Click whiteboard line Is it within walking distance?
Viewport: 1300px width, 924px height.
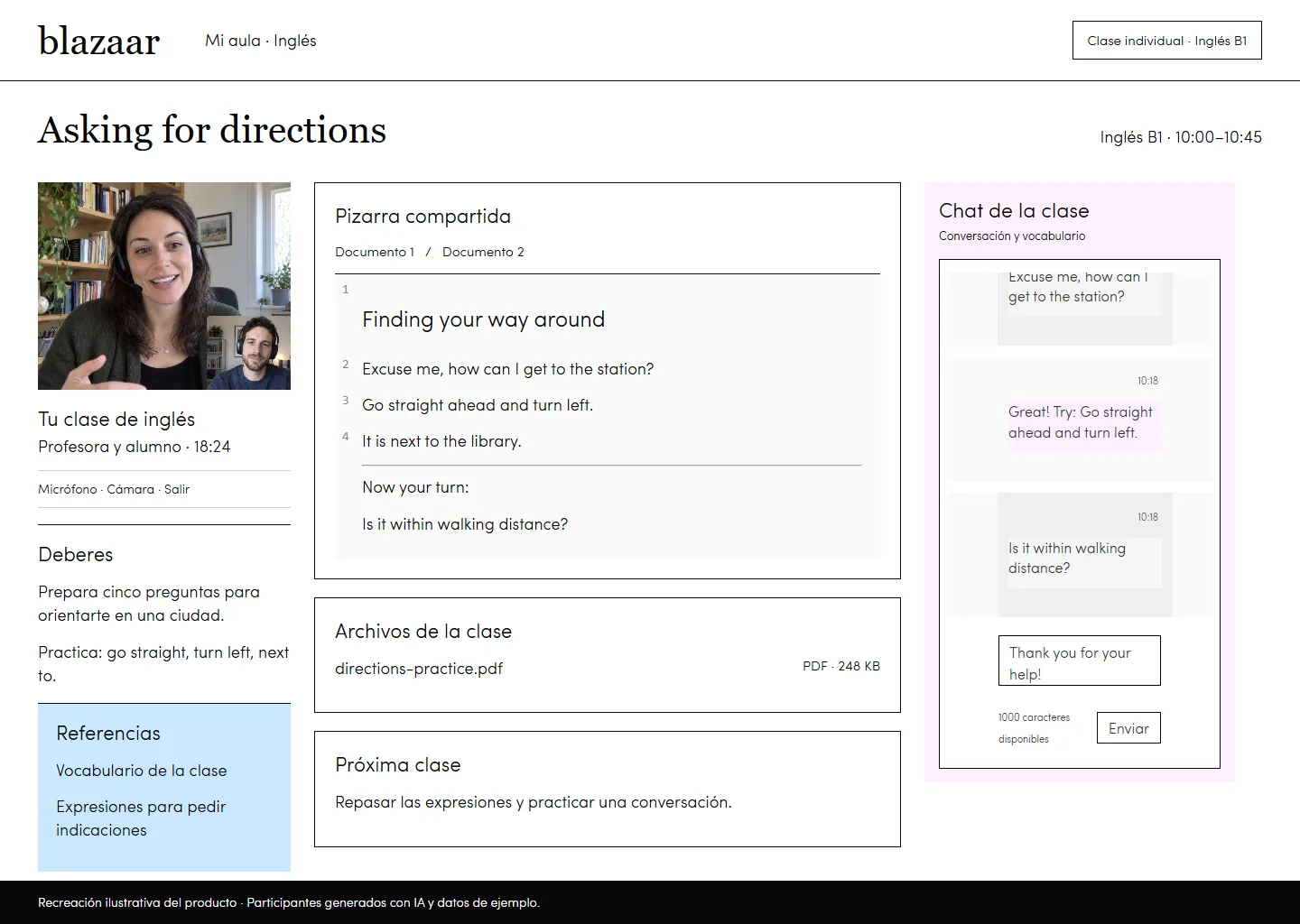point(465,524)
